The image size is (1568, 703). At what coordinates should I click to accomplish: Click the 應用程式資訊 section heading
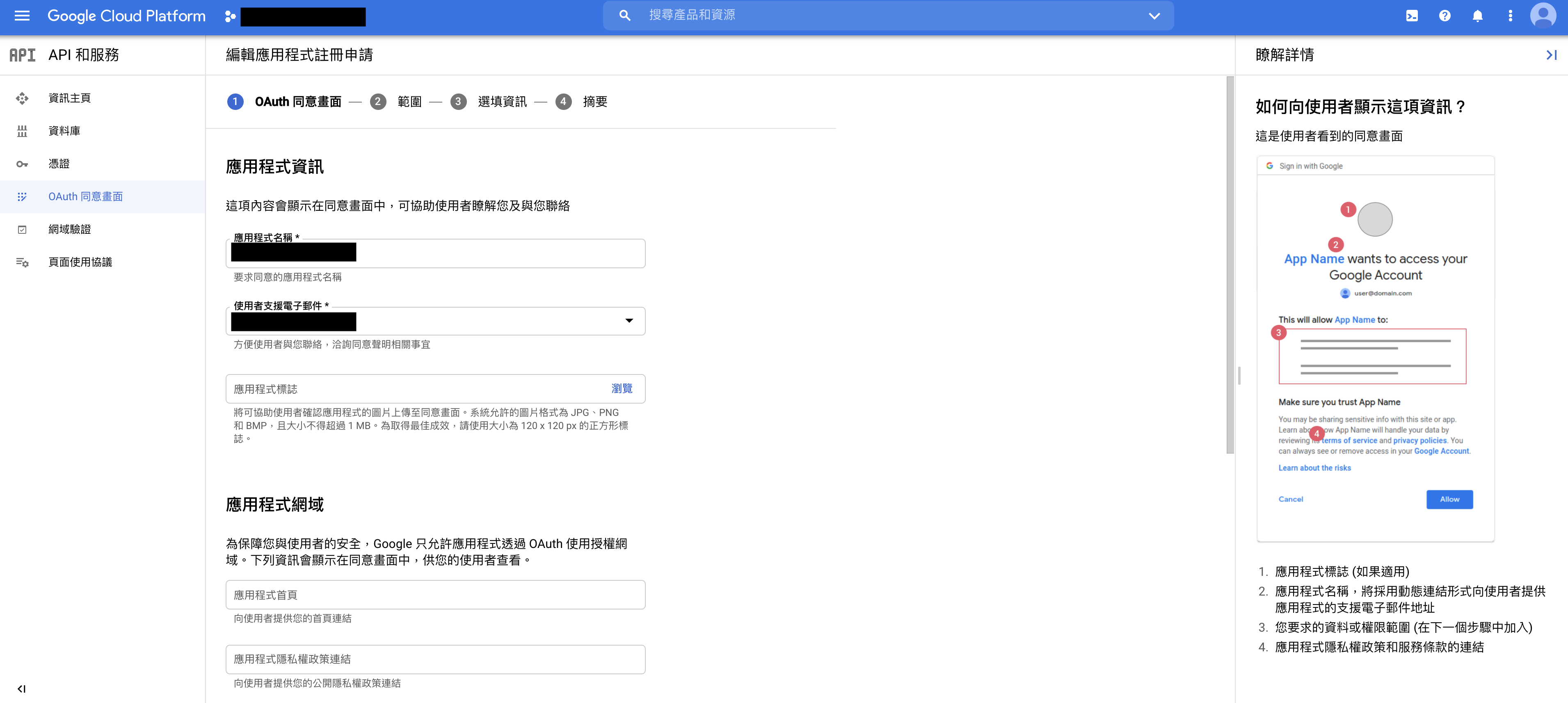tap(274, 167)
